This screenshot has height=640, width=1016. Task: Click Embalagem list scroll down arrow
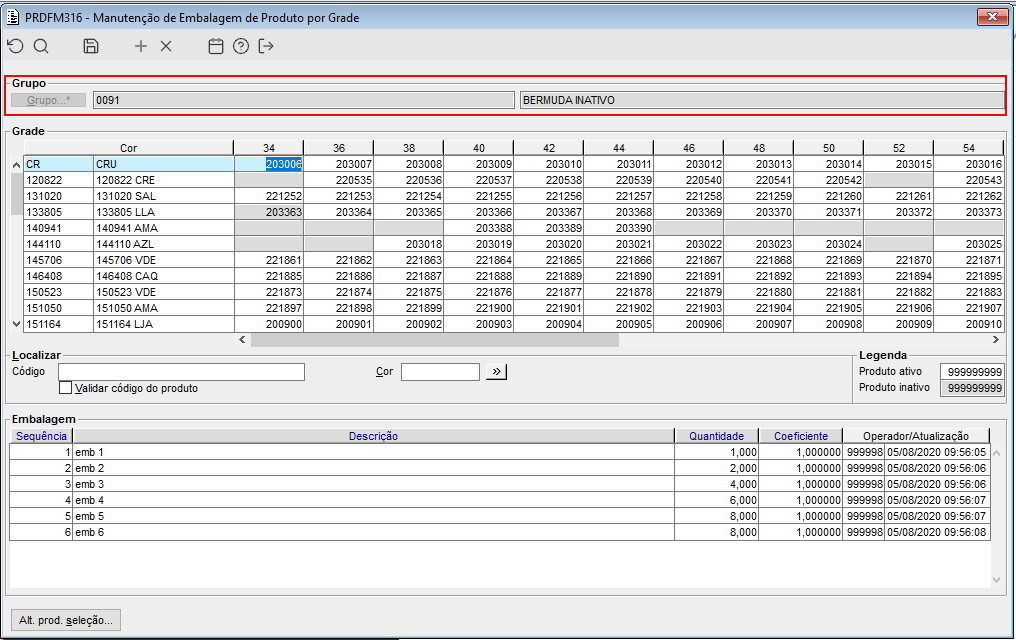click(x=997, y=580)
